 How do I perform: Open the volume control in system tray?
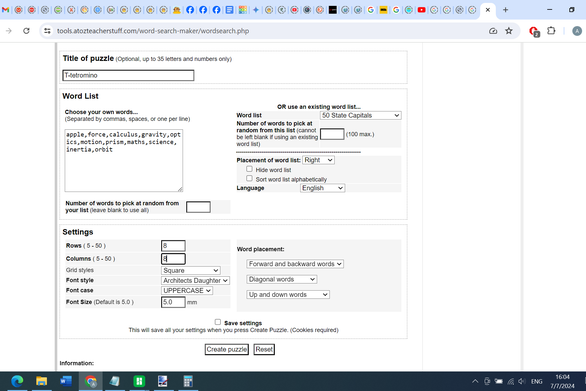pos(522,382)
